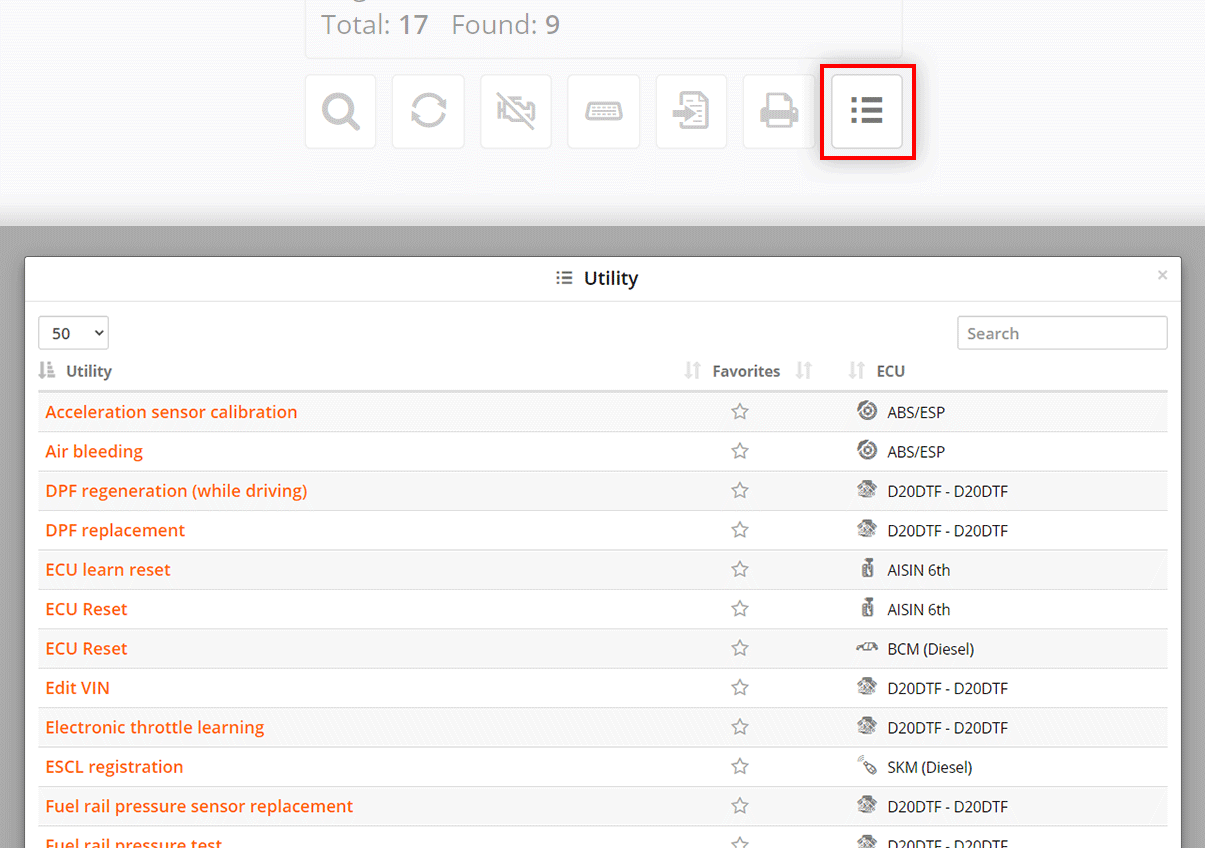The image size is (1205, 848).
Task: Click the ABS/ESP ECU icon beside Air bleeding
Action: [x=867, y=451]
